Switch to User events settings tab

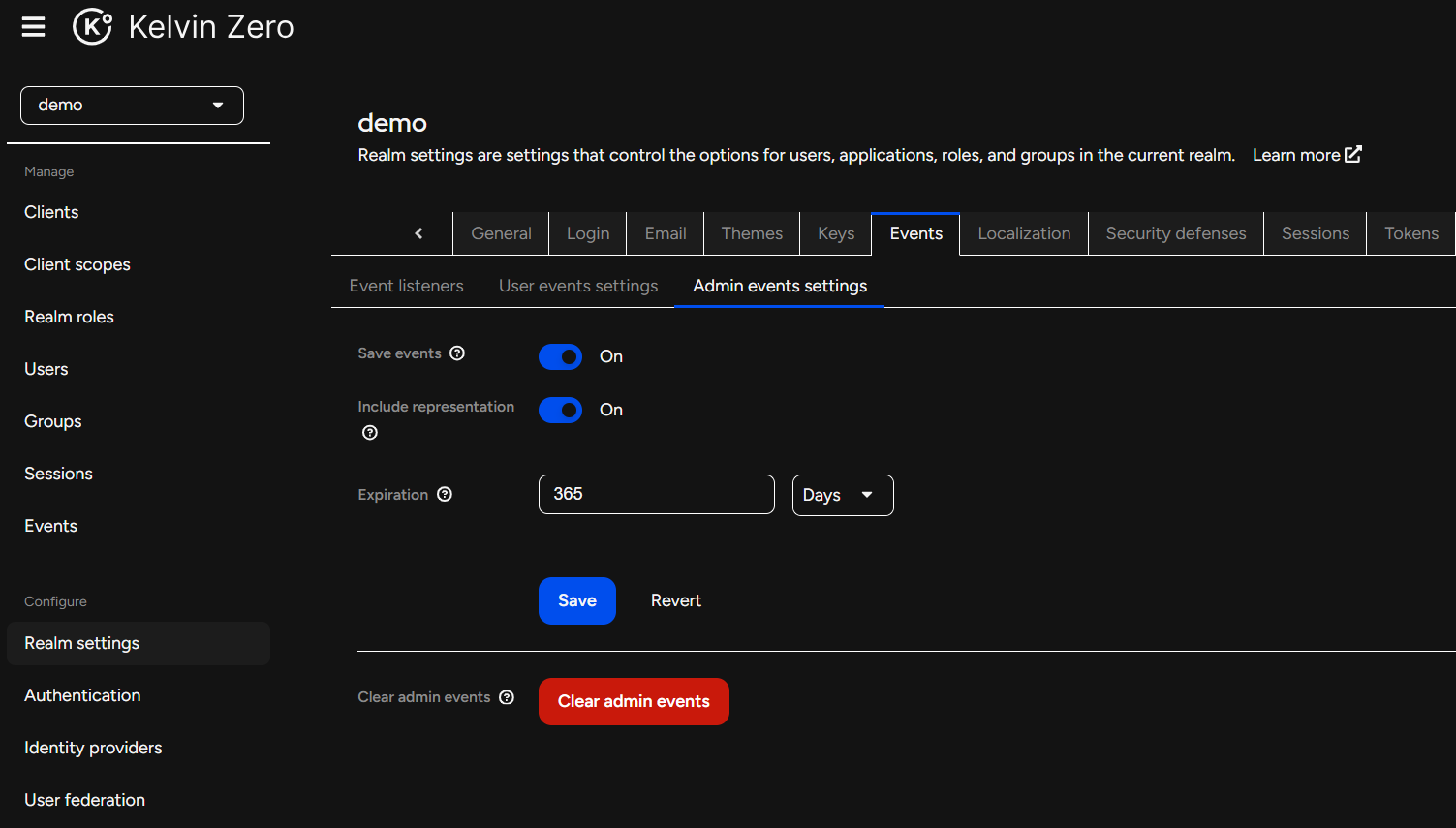(x=577, y=286)
